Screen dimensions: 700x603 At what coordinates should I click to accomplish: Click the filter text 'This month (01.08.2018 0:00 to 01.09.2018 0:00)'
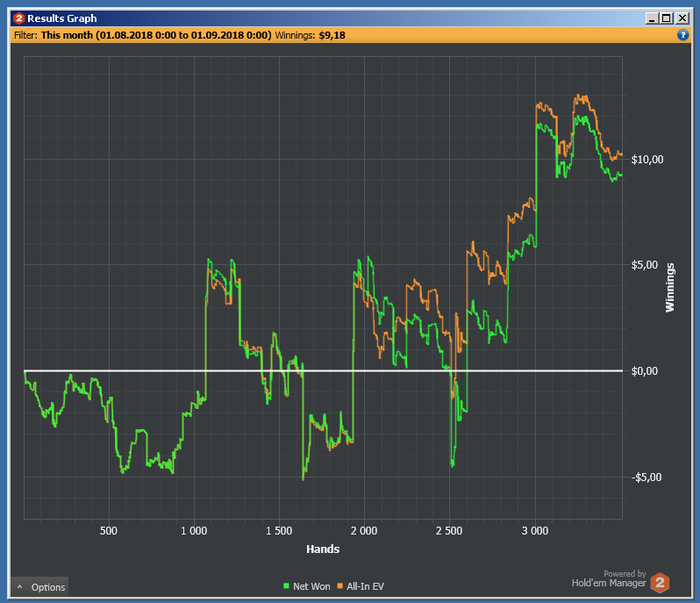[156, 35]
